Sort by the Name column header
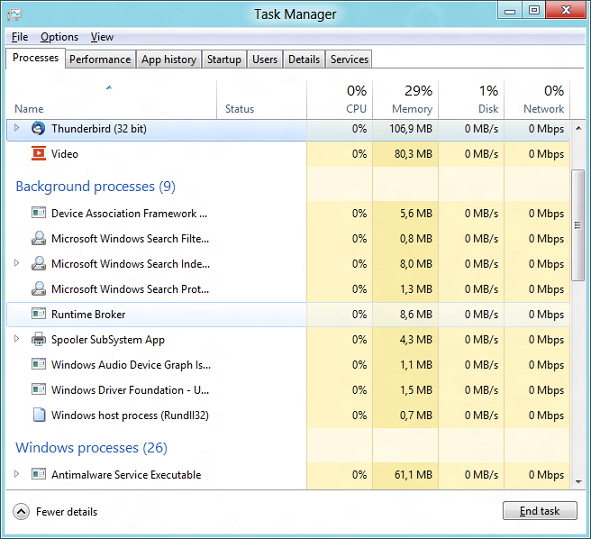 tap(111, 100)
